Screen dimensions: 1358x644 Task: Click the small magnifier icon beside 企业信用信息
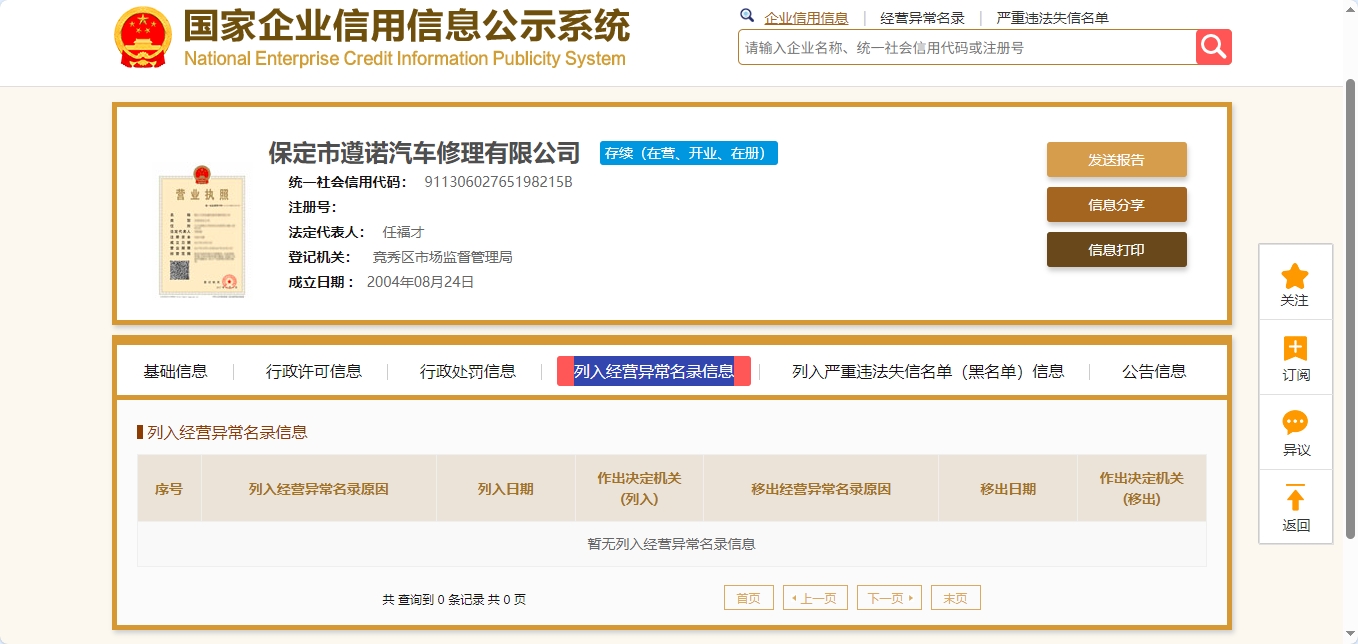pyautogui.click(x=747, y=16)
